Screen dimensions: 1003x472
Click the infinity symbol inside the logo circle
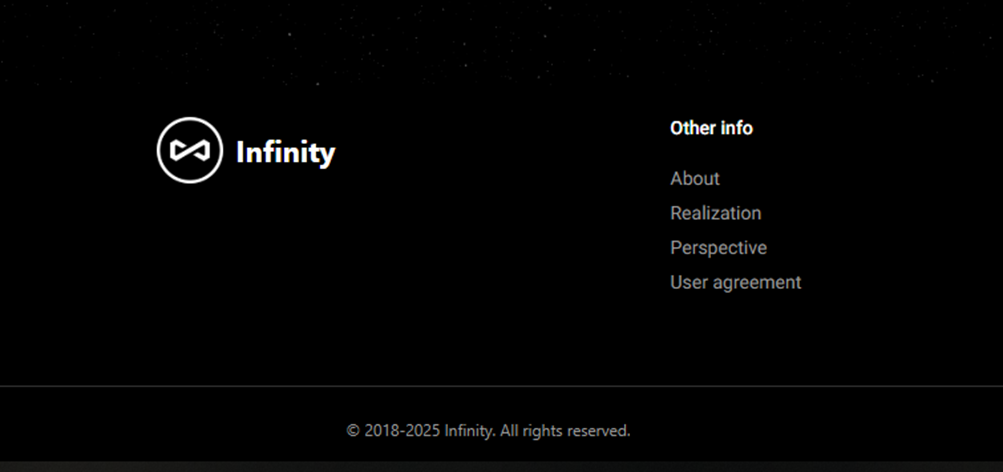coord(190,150)
